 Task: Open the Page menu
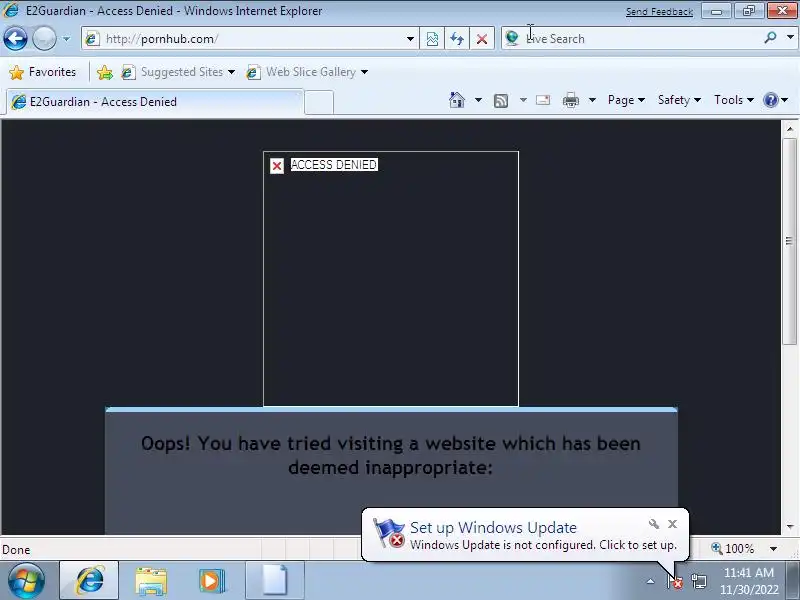pyautogui.click(x=626, y=100)
